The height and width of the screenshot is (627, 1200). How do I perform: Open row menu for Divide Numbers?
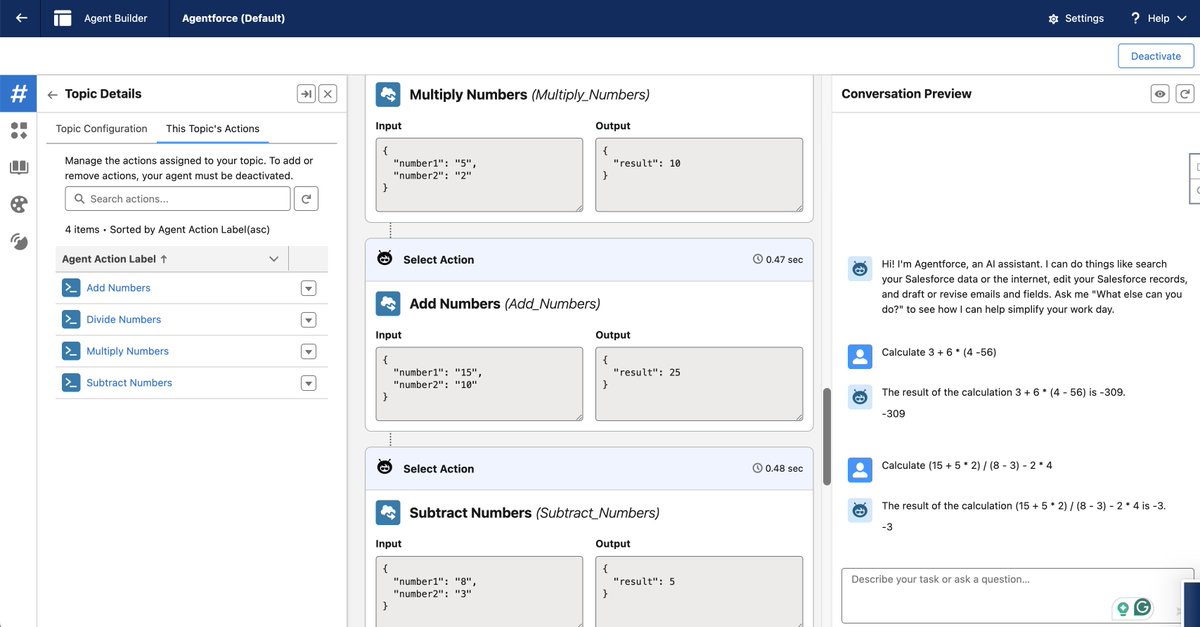point(308,321)
